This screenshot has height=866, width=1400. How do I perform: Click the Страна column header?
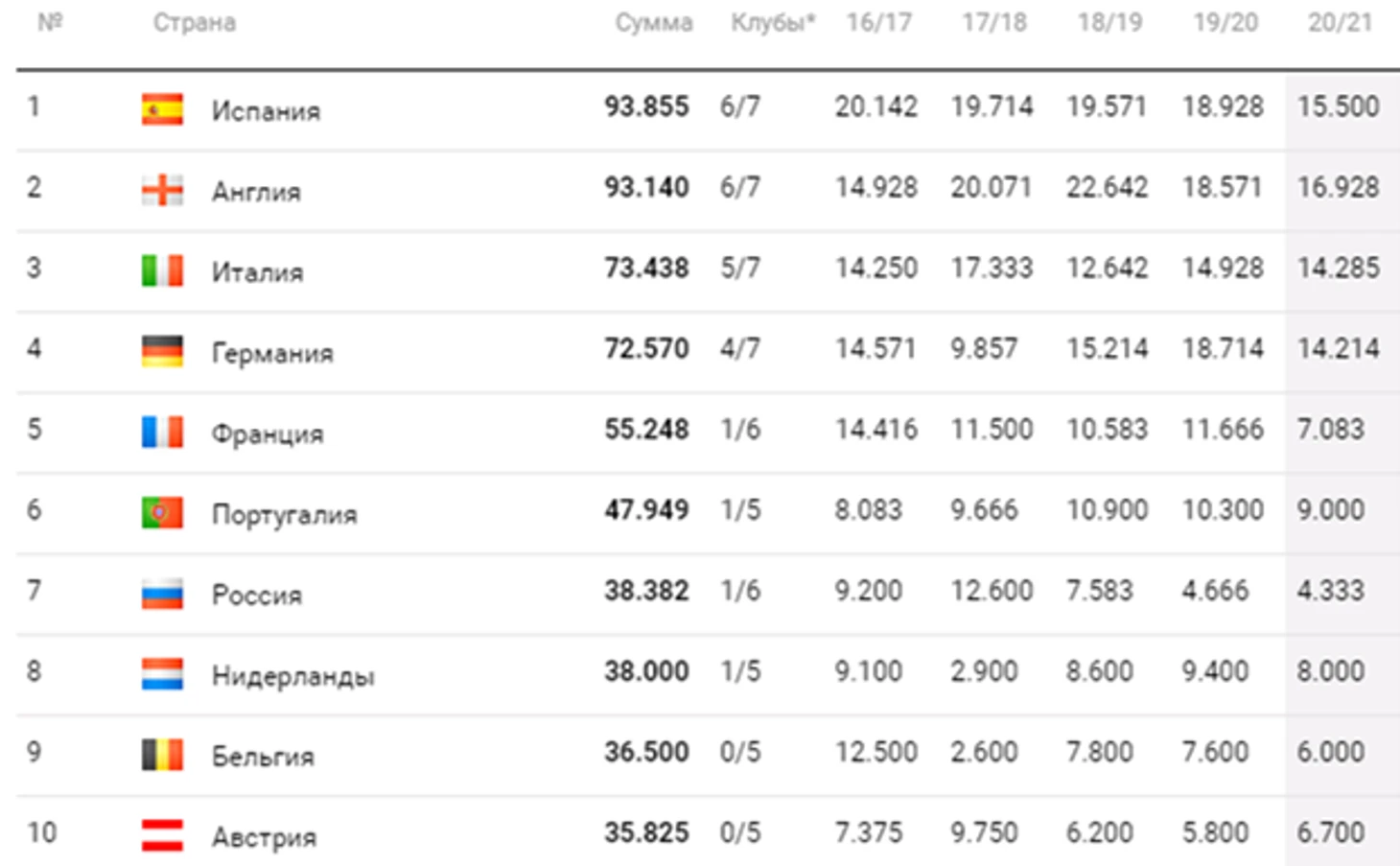195,23
